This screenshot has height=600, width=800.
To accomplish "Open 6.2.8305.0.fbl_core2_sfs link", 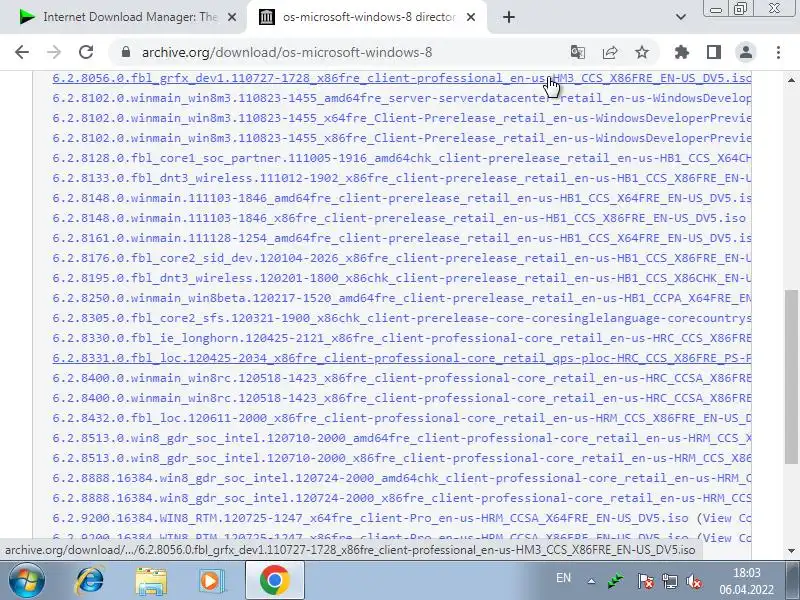I will (x=402, y=318).
